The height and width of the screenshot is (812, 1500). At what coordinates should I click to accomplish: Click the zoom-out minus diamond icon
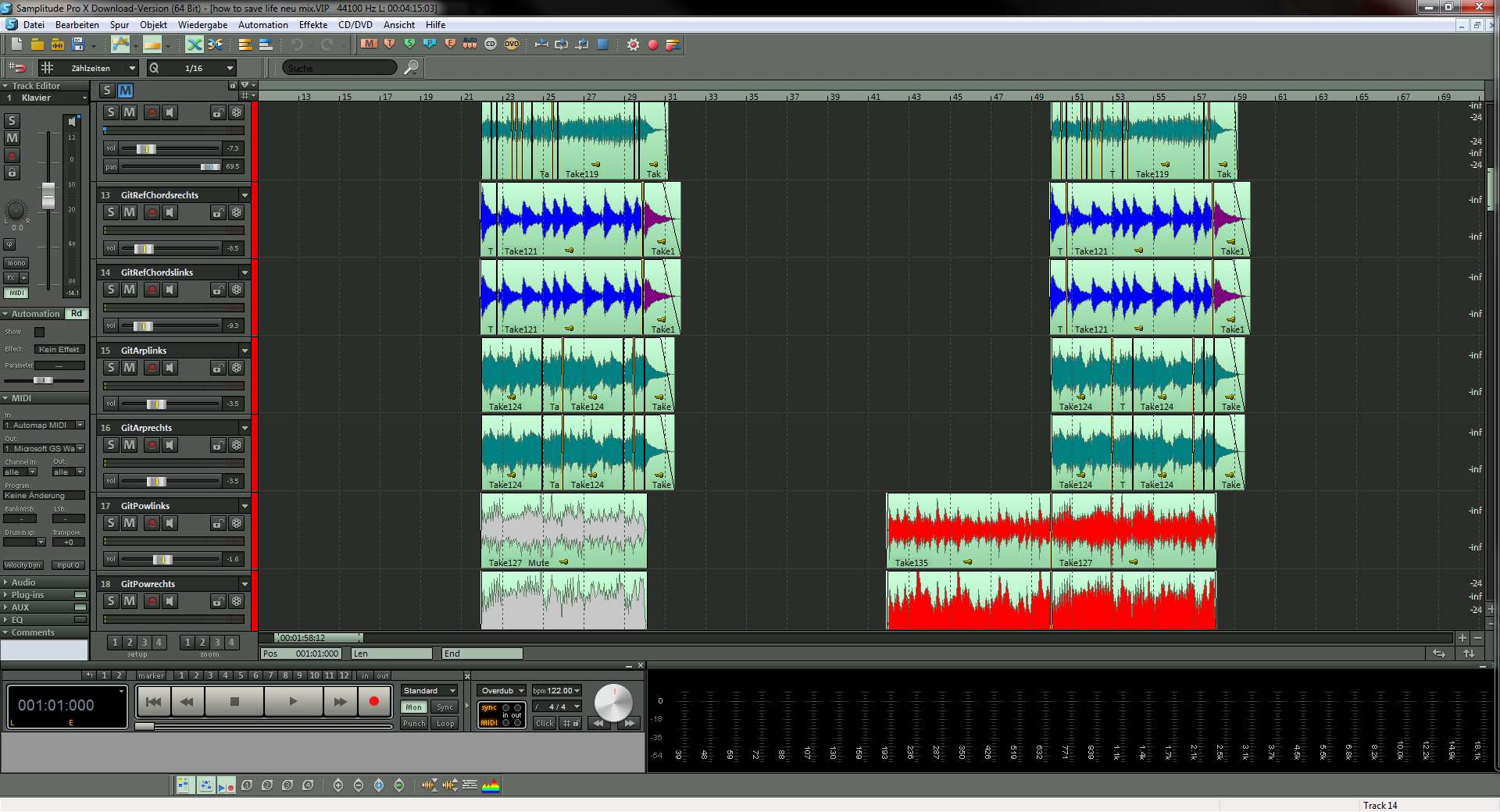click(x=359, y=785)
